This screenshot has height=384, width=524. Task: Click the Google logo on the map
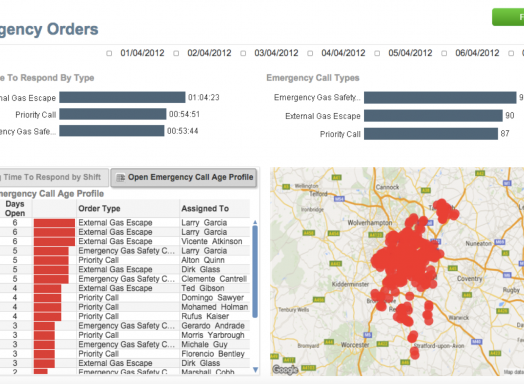(285, 369)
